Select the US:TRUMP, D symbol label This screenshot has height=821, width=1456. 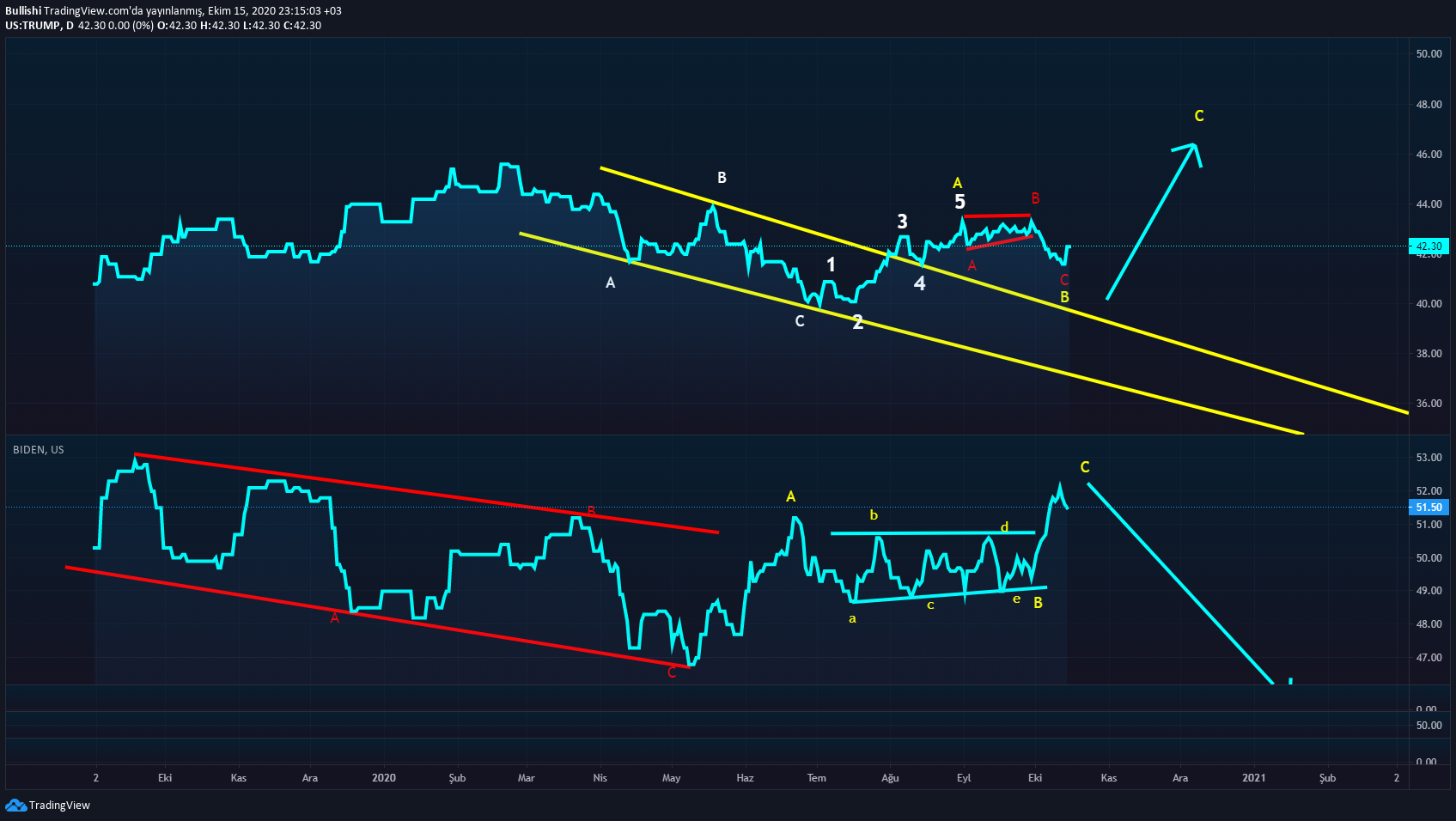(x=40, y=26)
